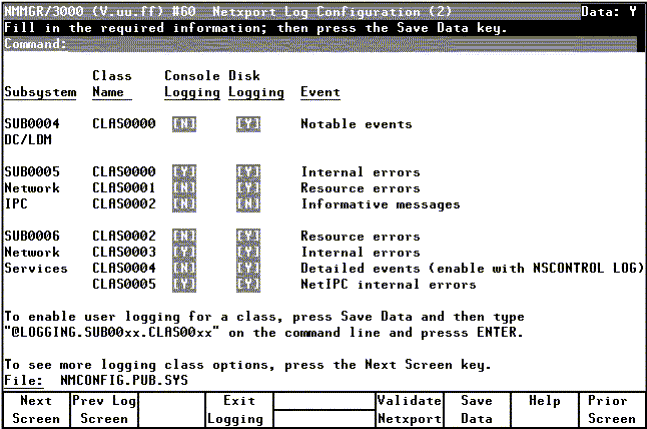Click the Prior Screen function key
647x429 pixels.
pyautogui.click(x=612, y=410)
